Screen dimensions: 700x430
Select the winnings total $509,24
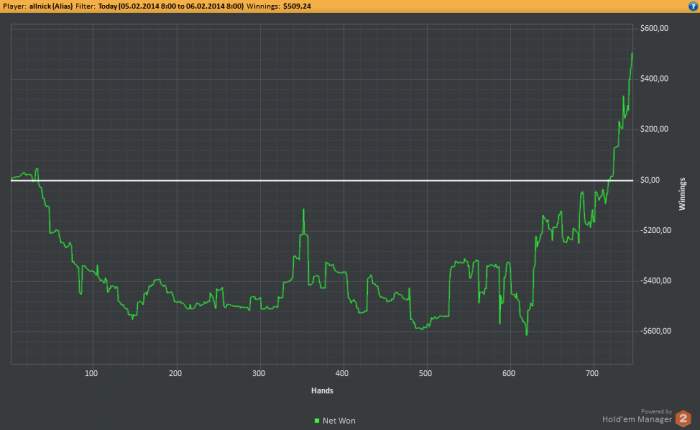(x=297, y=6)
